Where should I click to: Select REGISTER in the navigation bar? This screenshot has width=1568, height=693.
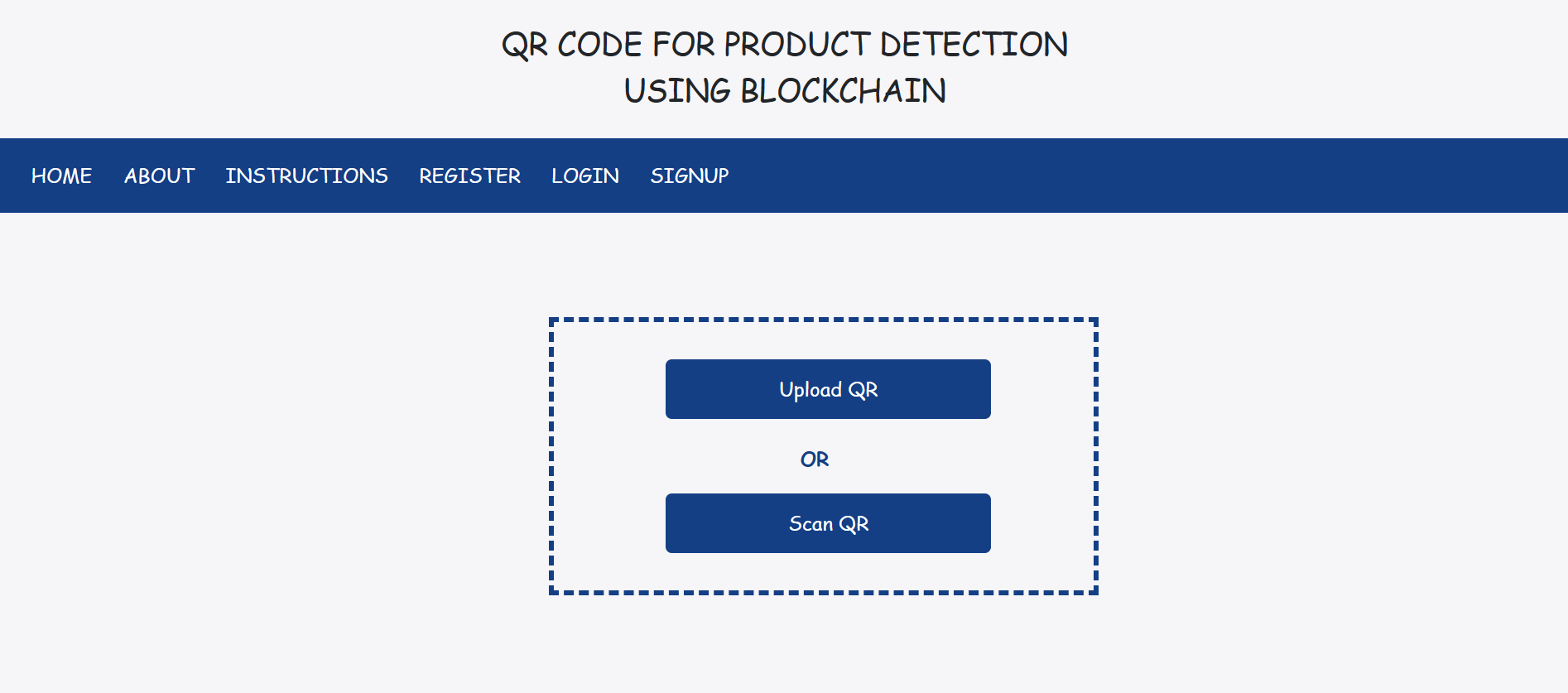(x=469, y=176)
